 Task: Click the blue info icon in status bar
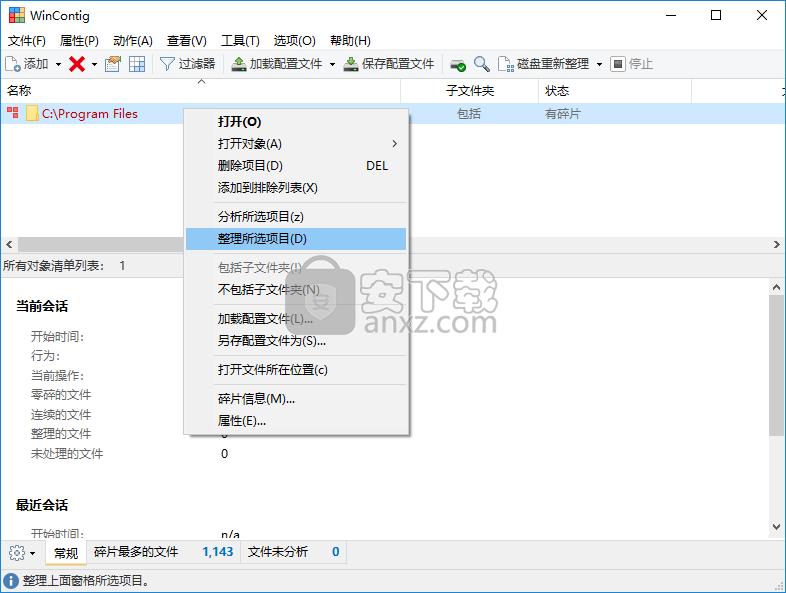pos(11,581)
